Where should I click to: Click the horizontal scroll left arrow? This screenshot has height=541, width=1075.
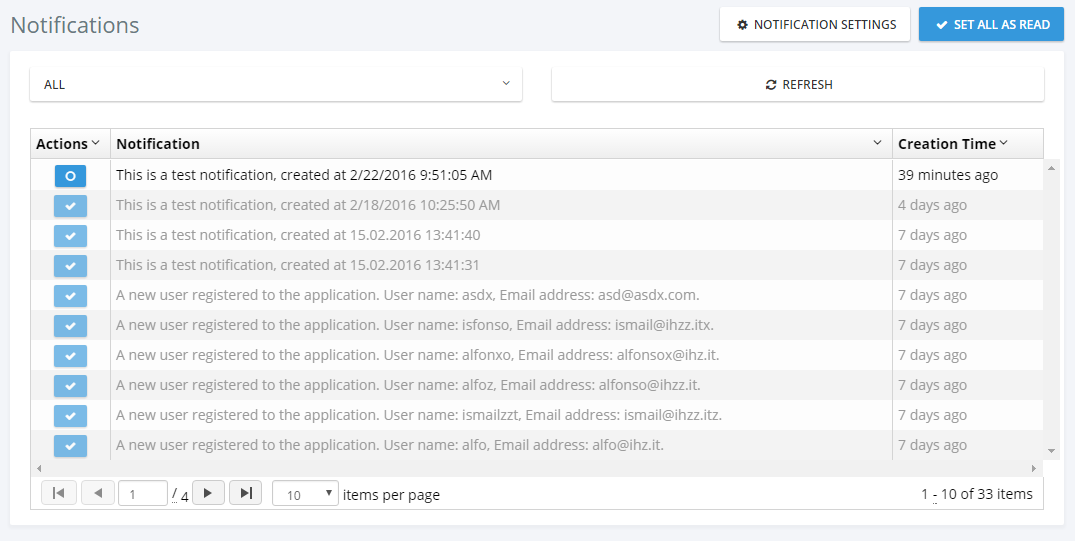pyautogui.click(x=38, y=469)
